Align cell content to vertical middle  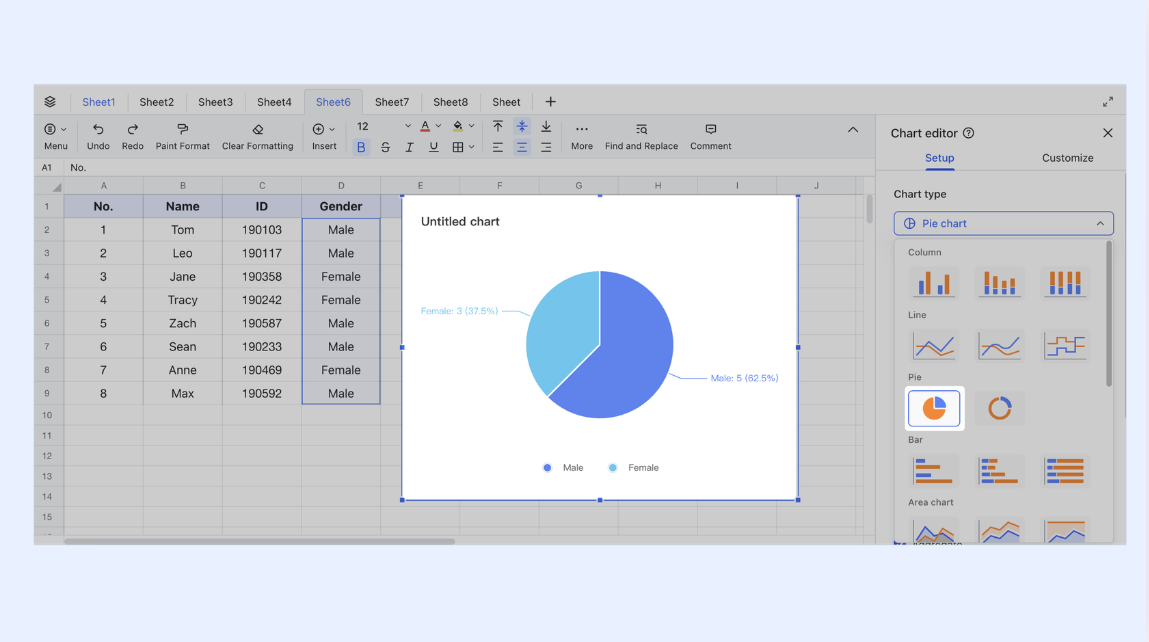pos(522,127)
